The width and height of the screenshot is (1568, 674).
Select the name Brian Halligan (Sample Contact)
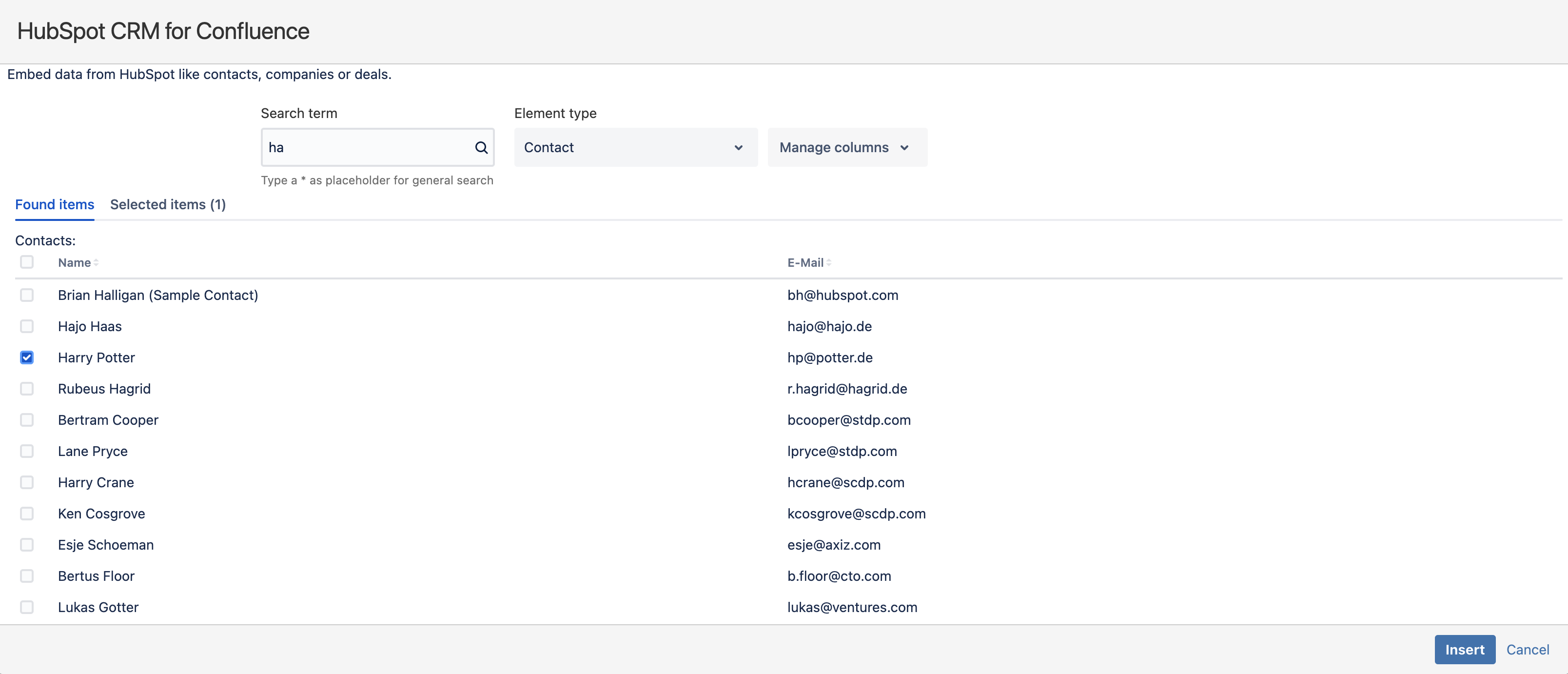point(158,295)
